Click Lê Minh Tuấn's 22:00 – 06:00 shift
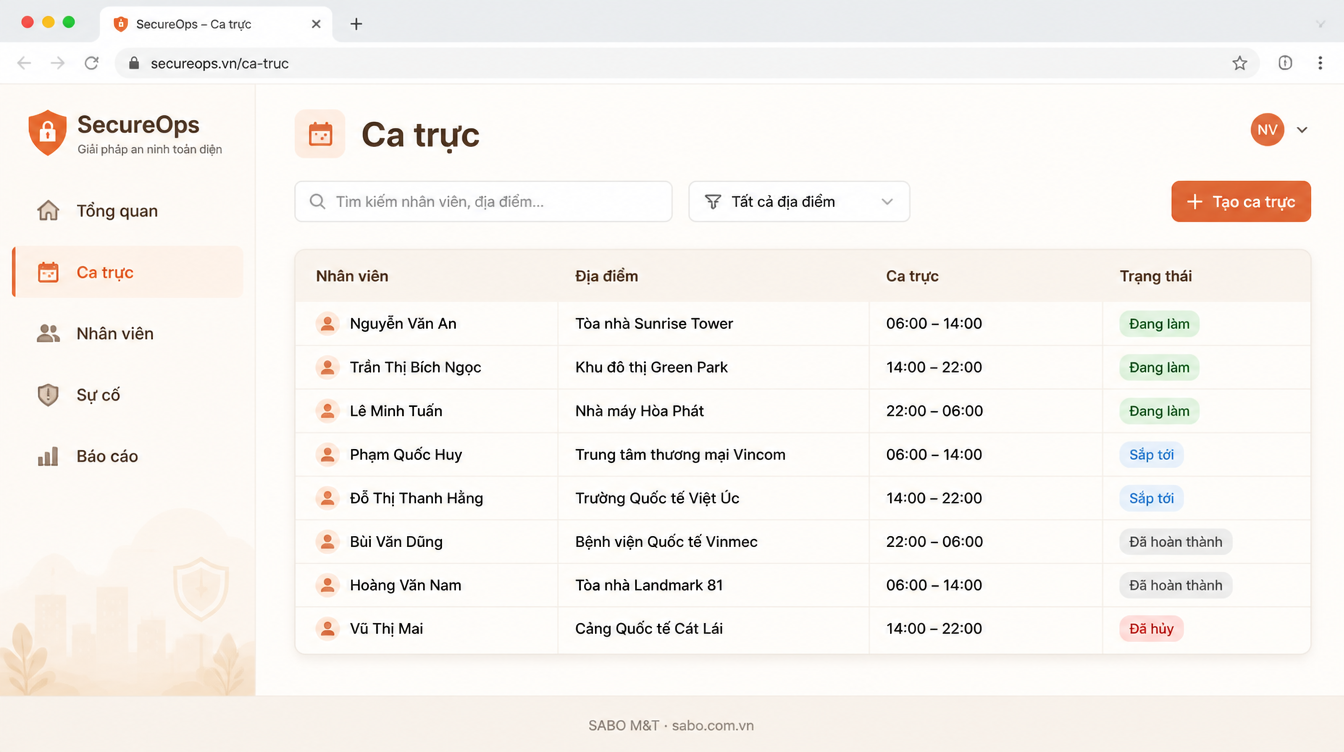The image size is (1344, 752). (x=934, y=411)
